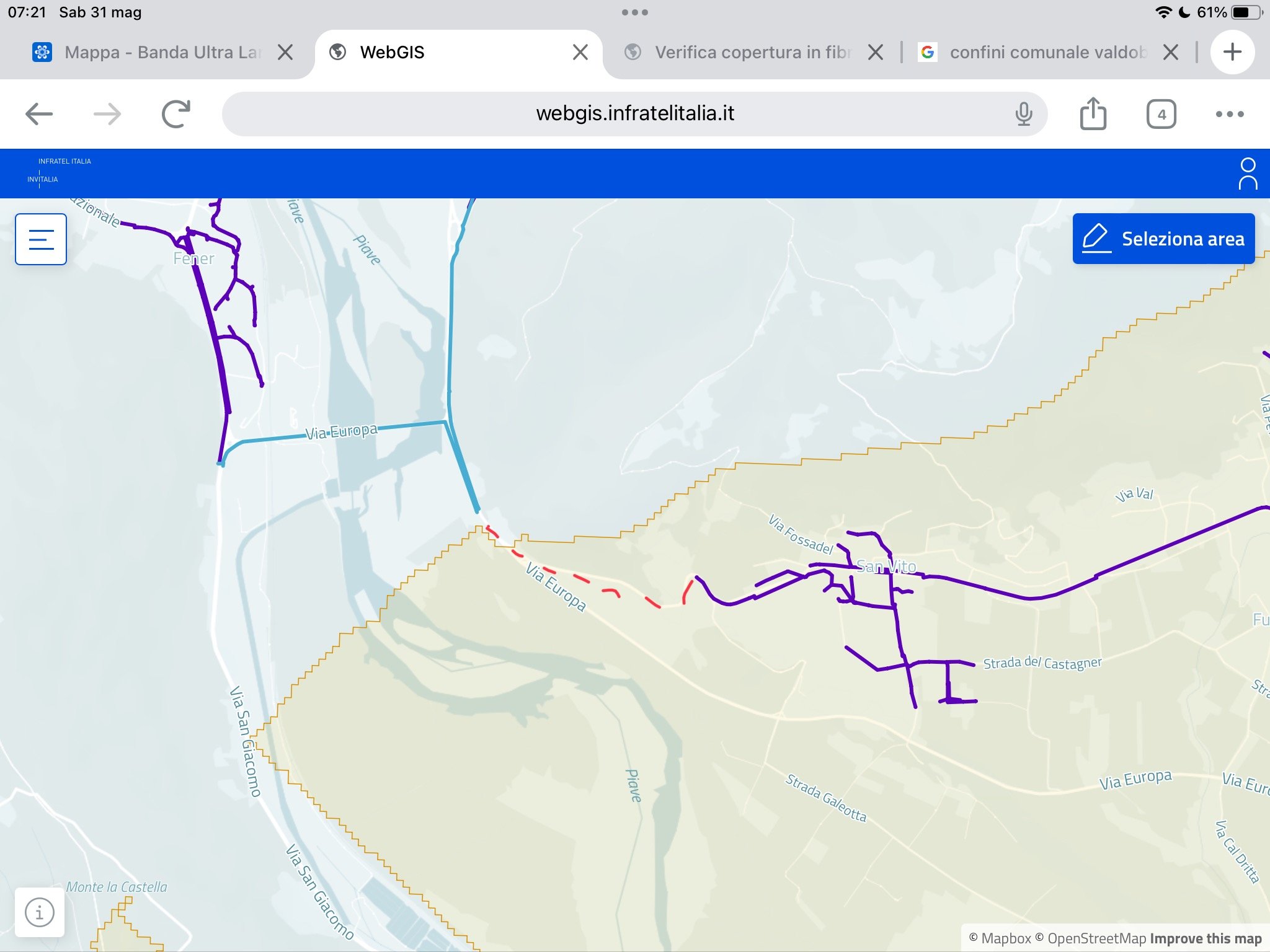The image size is (1270, 952).
Task: Click the map info icon
Action: (40, 912)
